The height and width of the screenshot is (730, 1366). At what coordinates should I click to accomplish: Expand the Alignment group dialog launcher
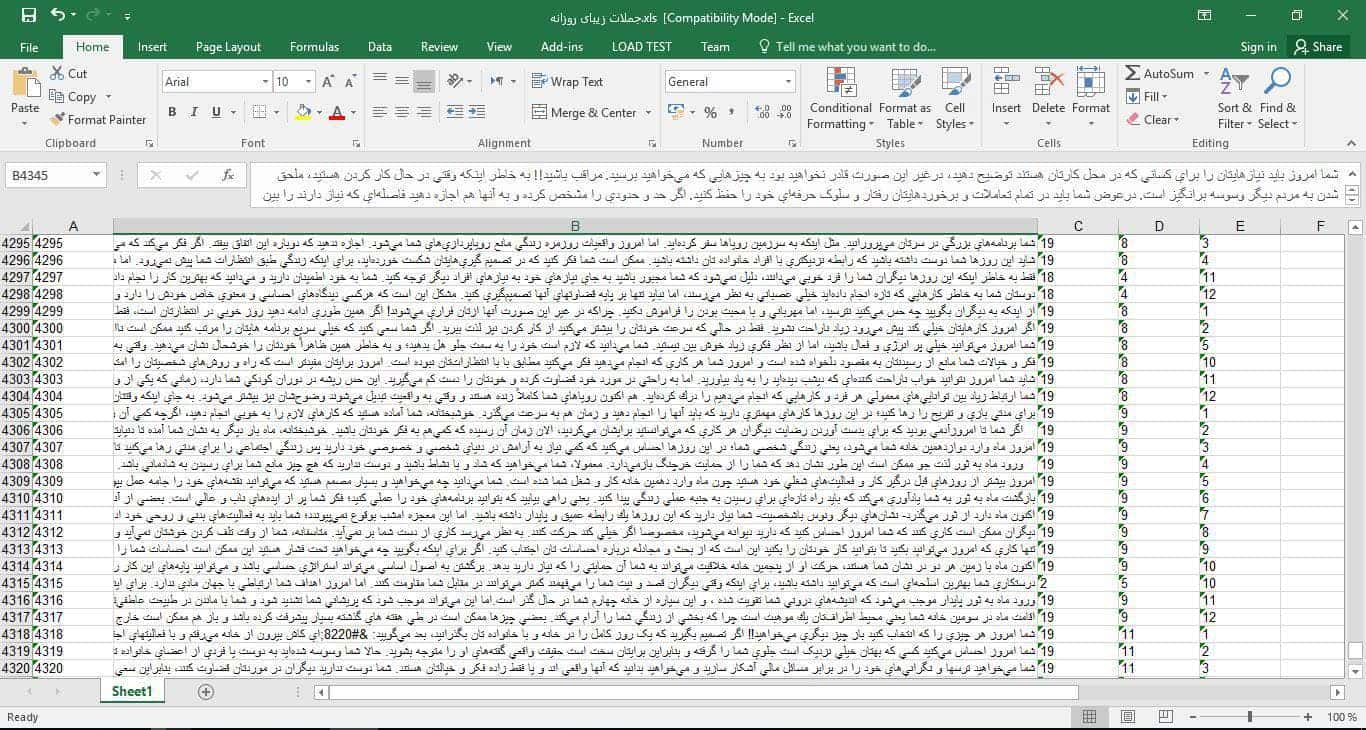[651, 143]
